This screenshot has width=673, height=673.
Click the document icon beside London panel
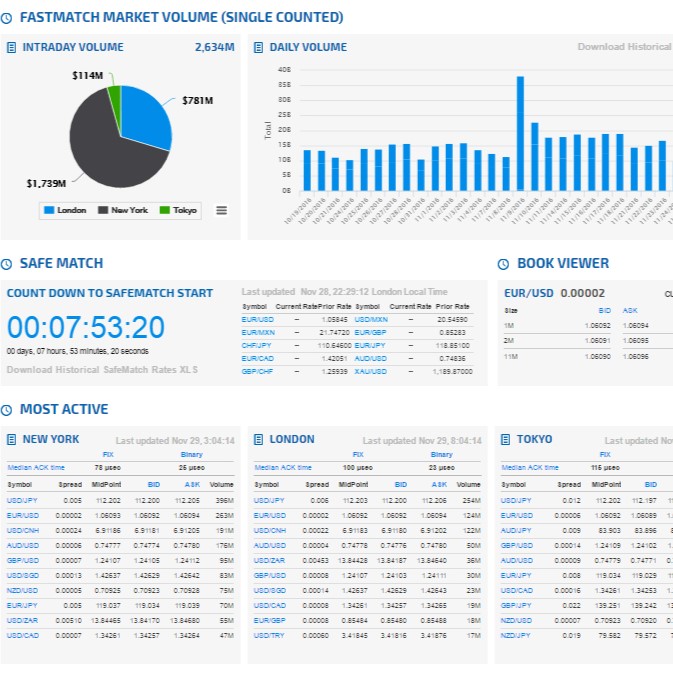click(258, 439)
